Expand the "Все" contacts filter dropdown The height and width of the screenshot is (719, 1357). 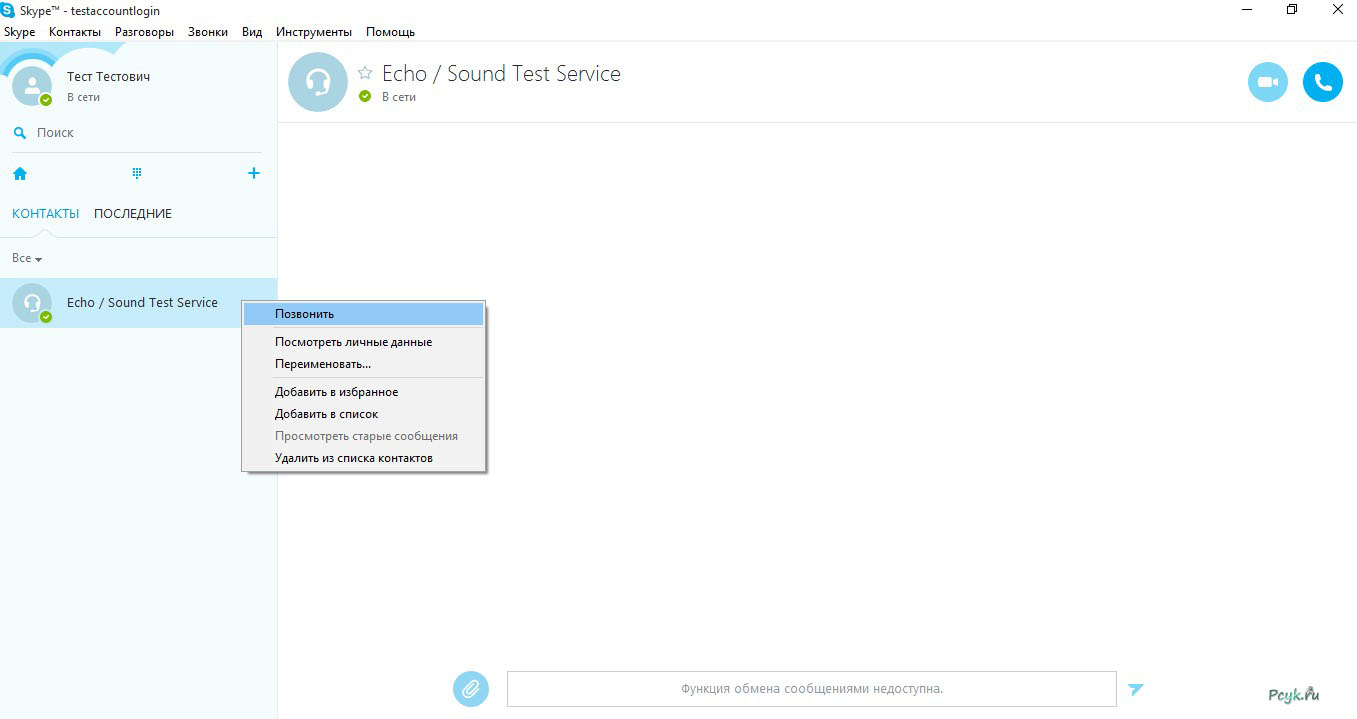click(x=27, y=259)
